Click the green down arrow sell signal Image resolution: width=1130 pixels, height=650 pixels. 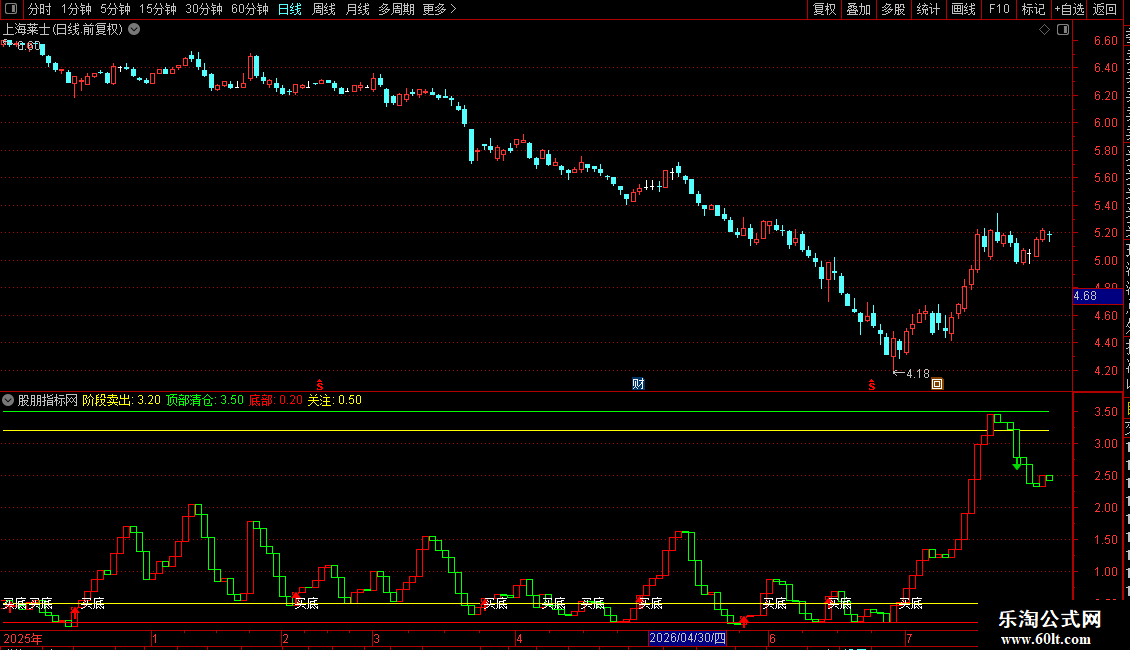click(1017, 466)
